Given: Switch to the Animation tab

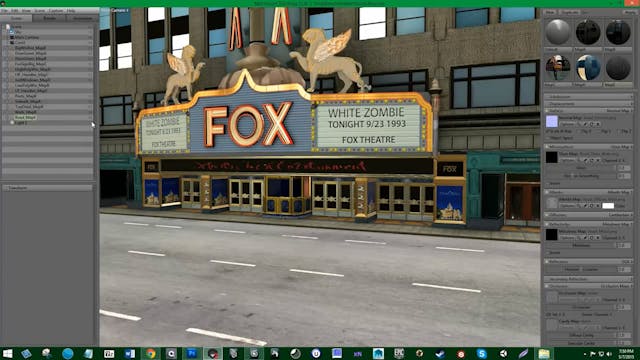Looking at the screenshot, I should click(x=82, y=18).
